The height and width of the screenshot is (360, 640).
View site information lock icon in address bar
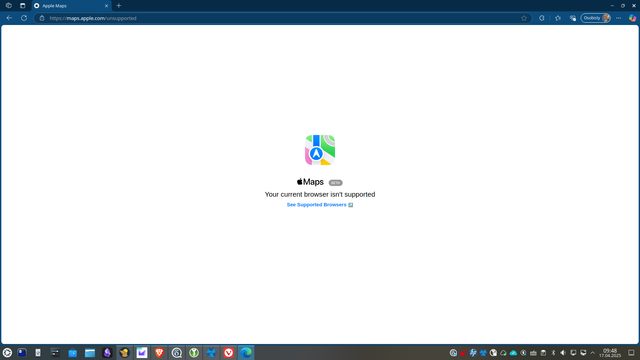pyautogui.click(x=42, y=18)
